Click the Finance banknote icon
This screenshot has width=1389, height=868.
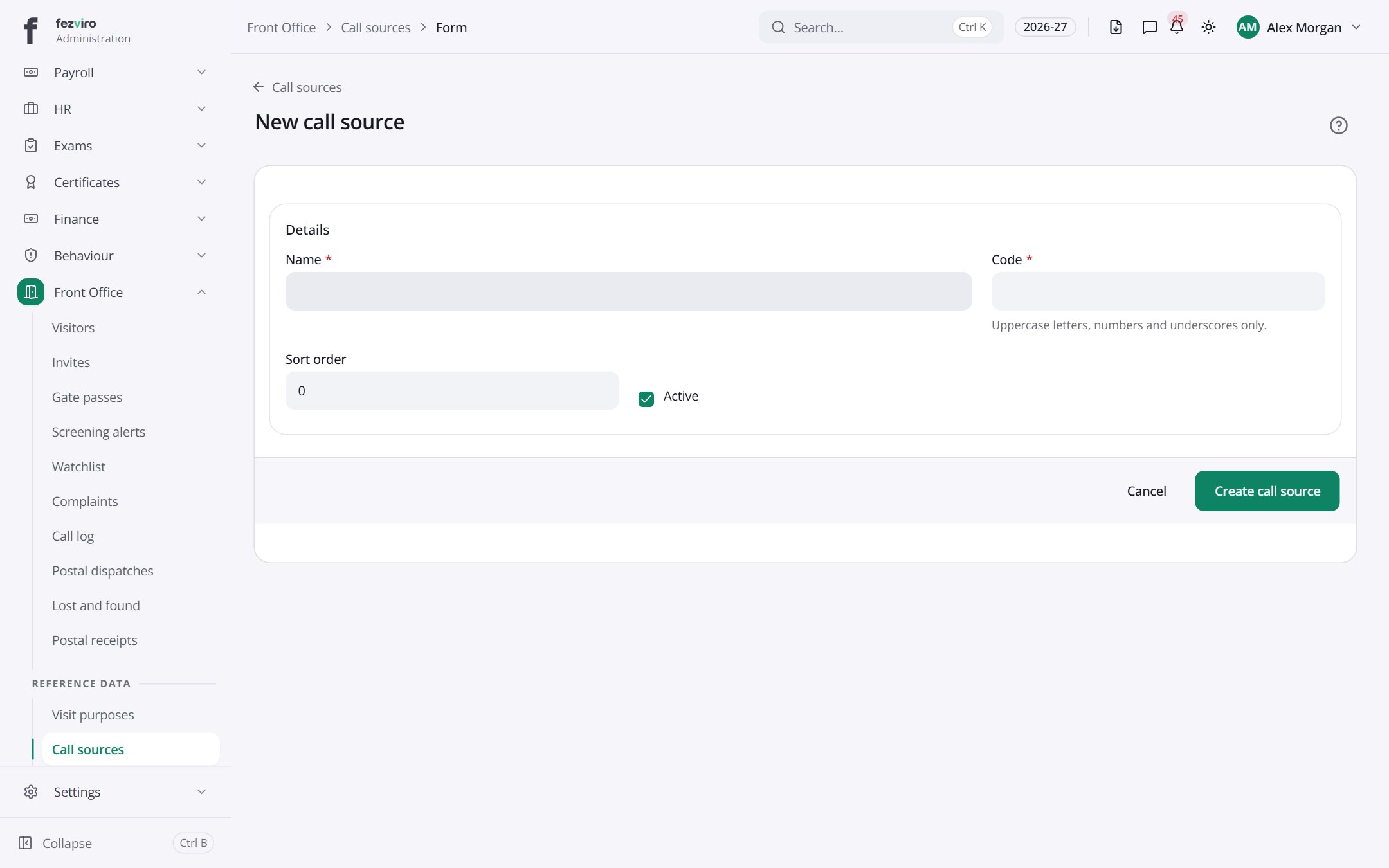coord(31,219)
